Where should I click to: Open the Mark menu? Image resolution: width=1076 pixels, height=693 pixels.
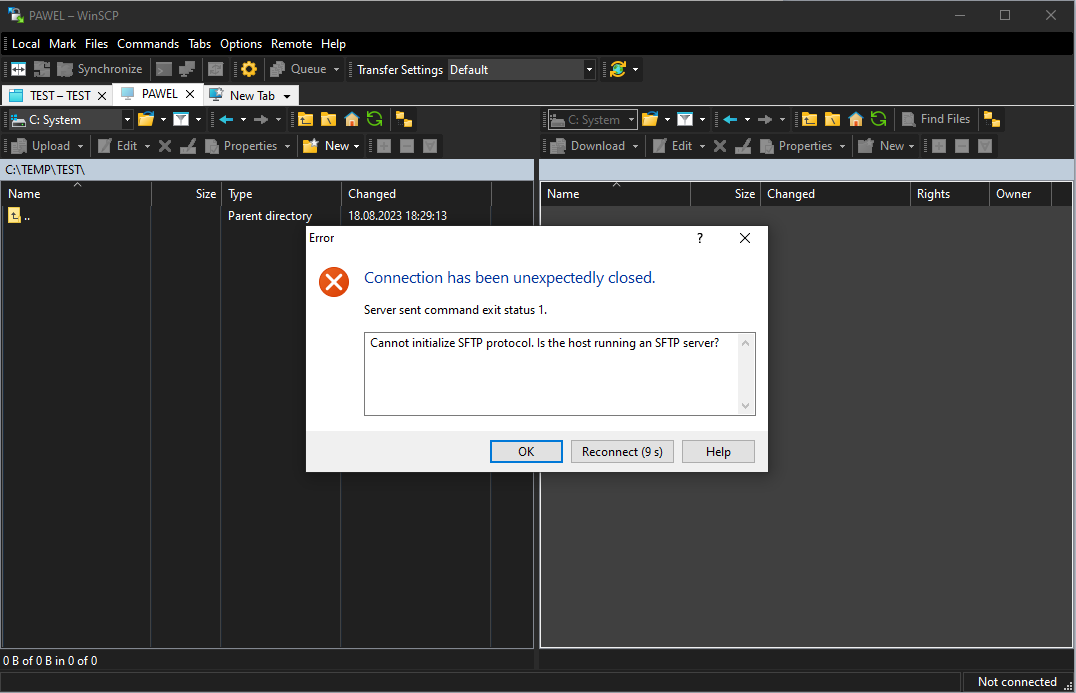click(x=62, y=44)
